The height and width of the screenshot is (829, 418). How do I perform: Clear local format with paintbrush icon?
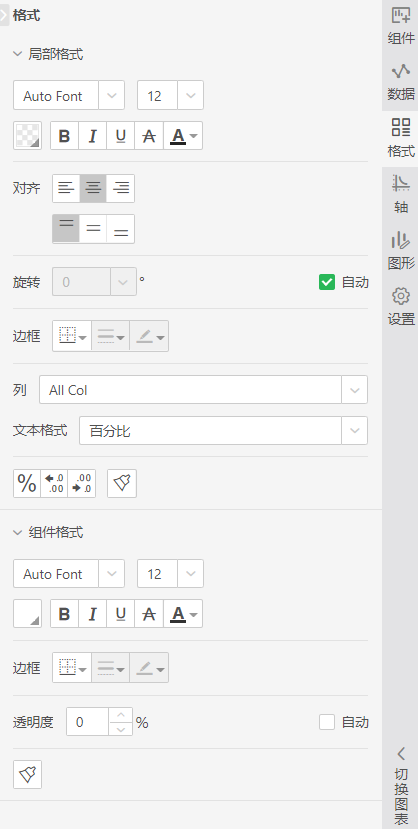[x=122, y=483]
